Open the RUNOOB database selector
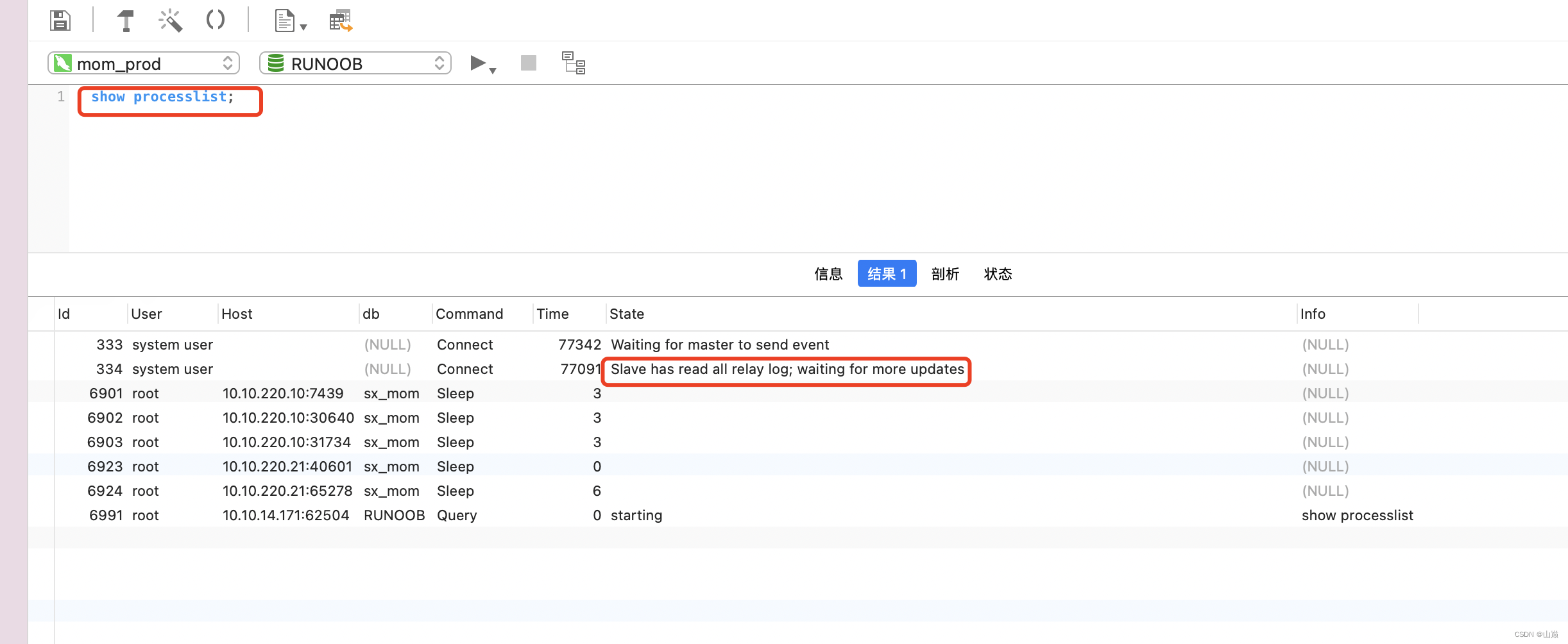The width and height of the screenshot is (1568, 644). pos(355,63)
